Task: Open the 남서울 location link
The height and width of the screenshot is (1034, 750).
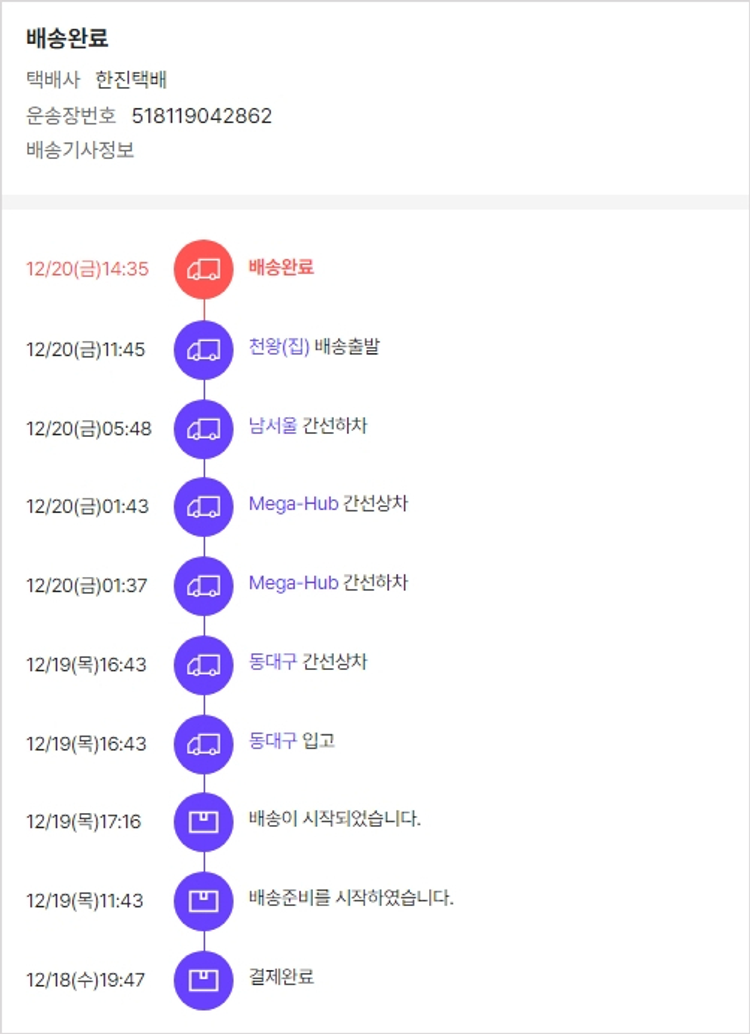Action: [x=273, y=426]
